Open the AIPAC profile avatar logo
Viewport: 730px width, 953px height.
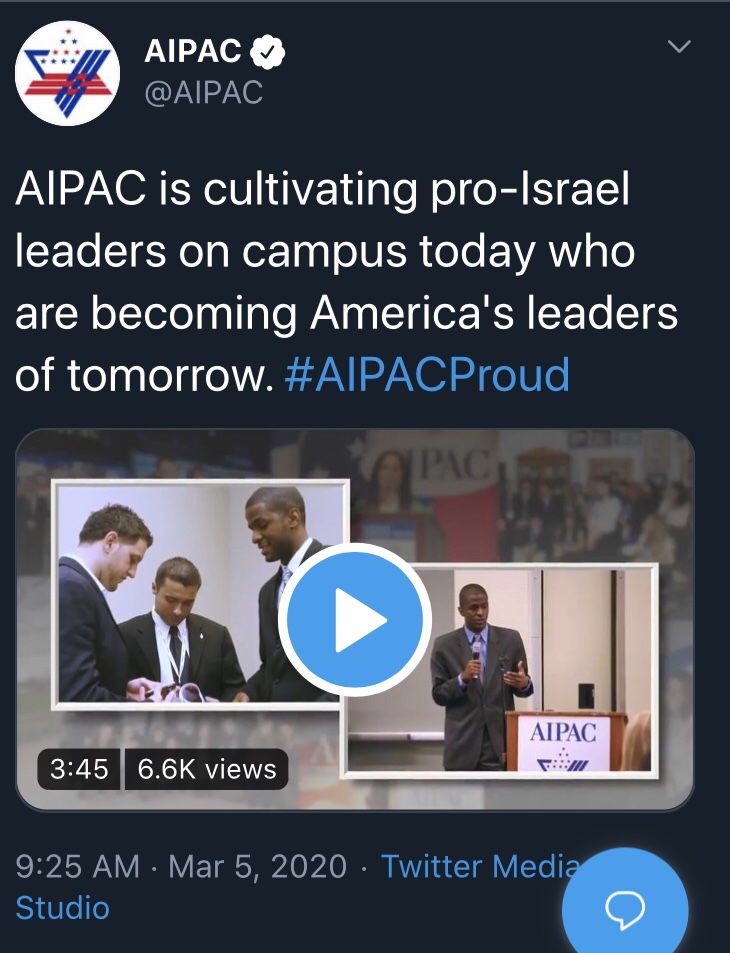[67, 73]
